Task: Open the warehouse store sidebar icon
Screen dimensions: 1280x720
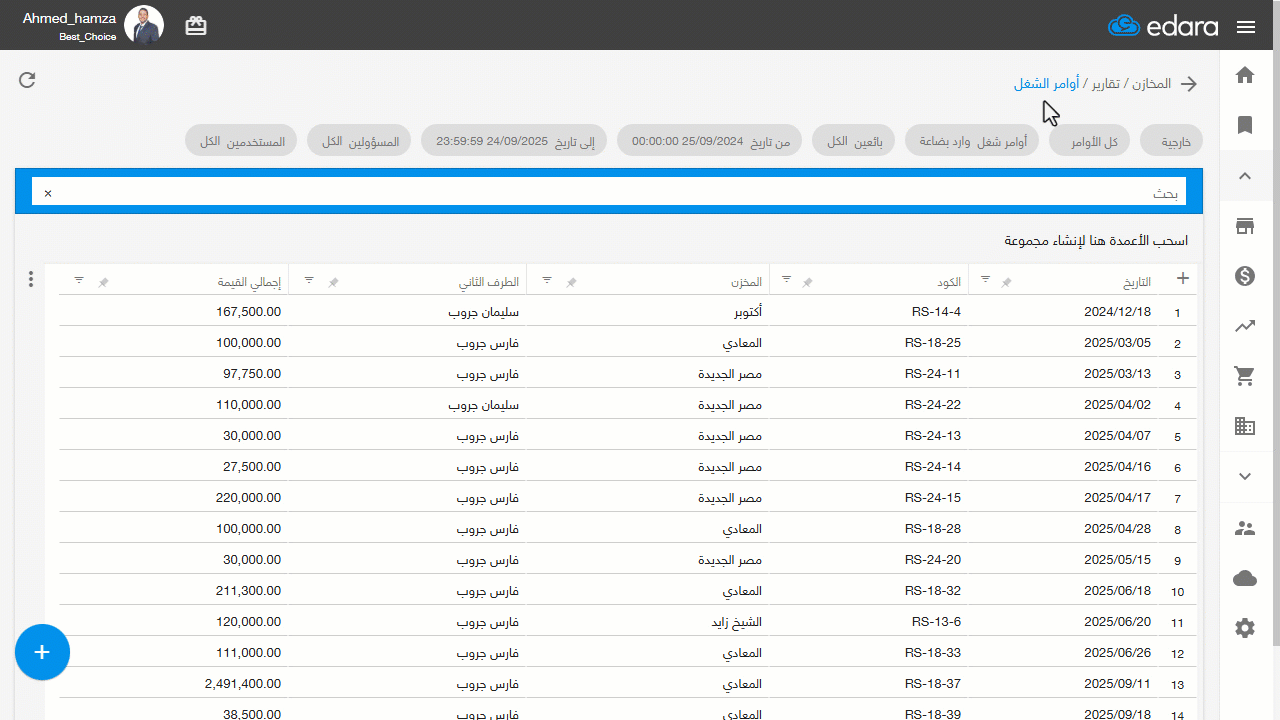Action: 1245,226
